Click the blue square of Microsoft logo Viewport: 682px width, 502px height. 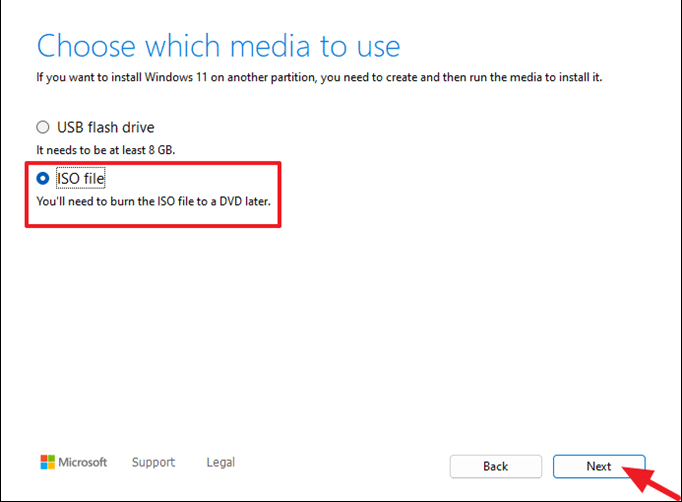pos(44,466)
